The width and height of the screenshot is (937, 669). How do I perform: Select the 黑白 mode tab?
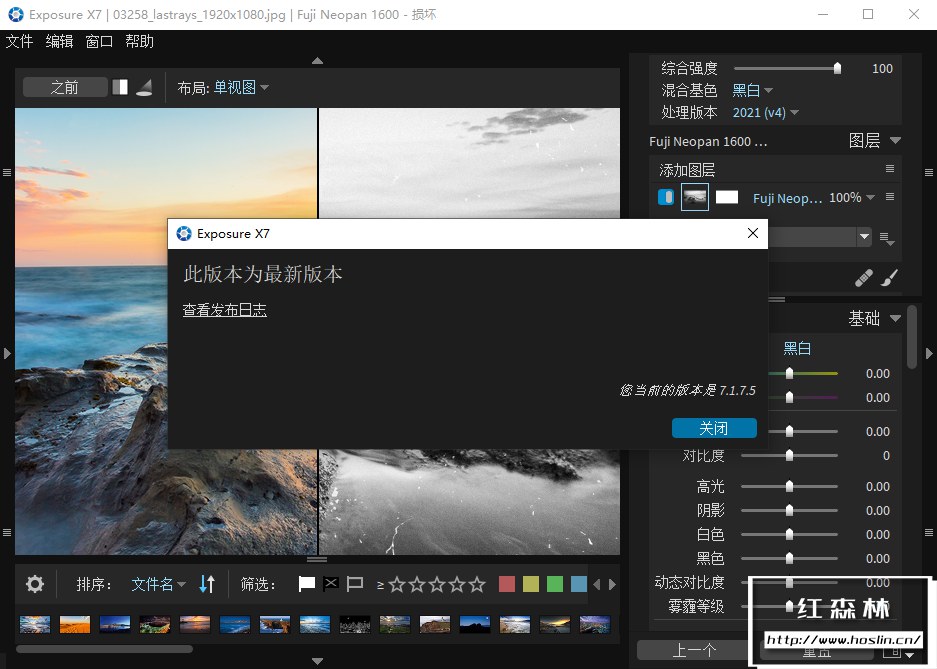coord(797,348)
